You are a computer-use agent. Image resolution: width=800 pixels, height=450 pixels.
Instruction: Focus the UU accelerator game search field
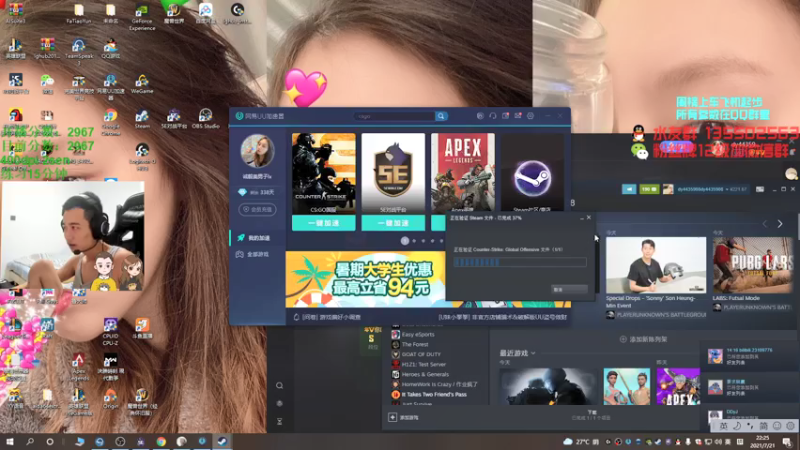395,116
